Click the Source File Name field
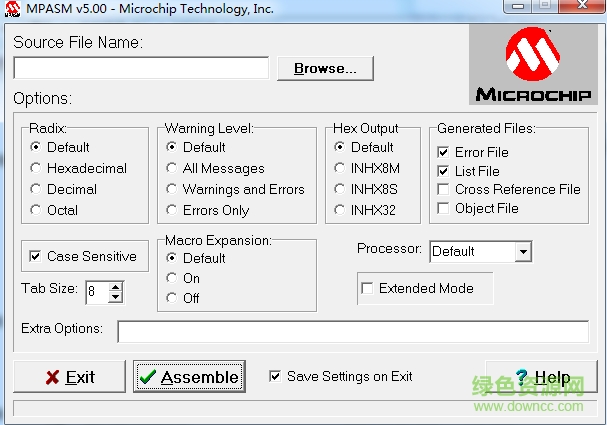The width and height of the screenshot is (607, 425). [141, 68]
